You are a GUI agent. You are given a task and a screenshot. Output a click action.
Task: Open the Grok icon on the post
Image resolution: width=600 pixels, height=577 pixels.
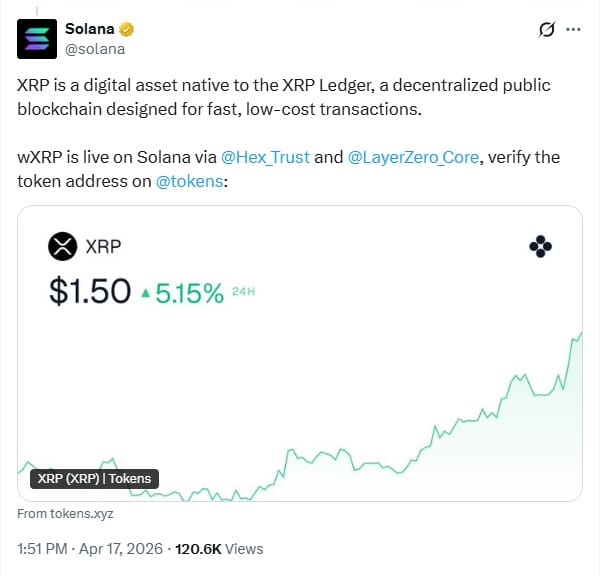(546, 29)
